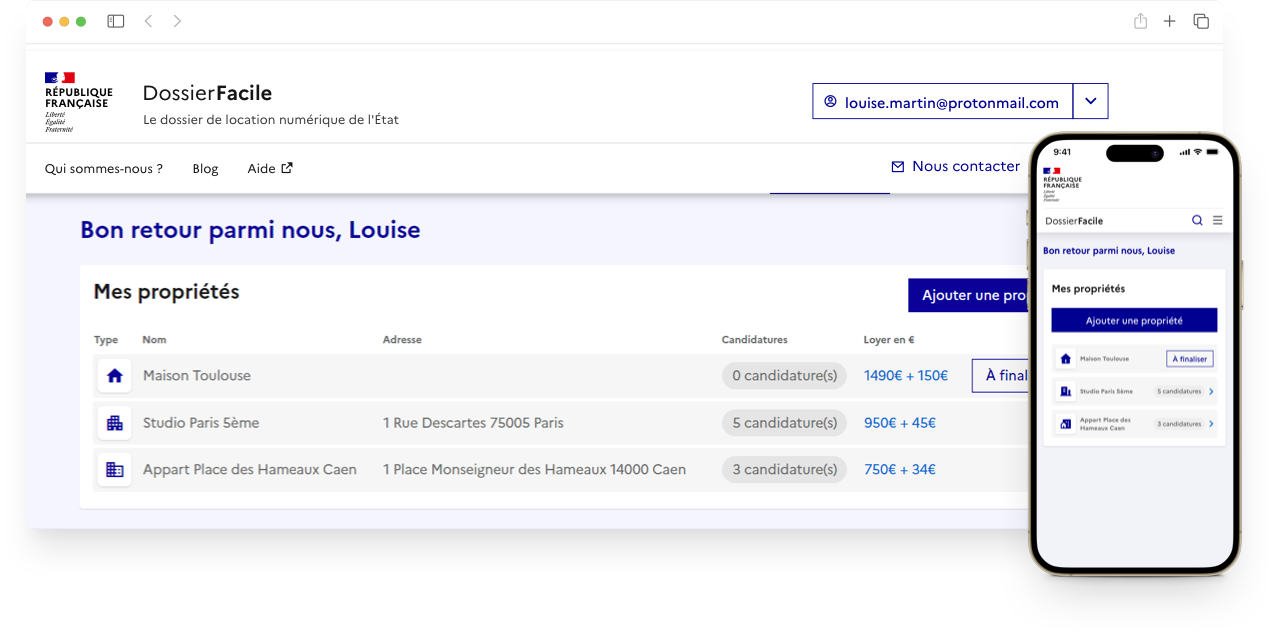Open the Blog menu item
The image size is (1272, 632).
[205, 168]
